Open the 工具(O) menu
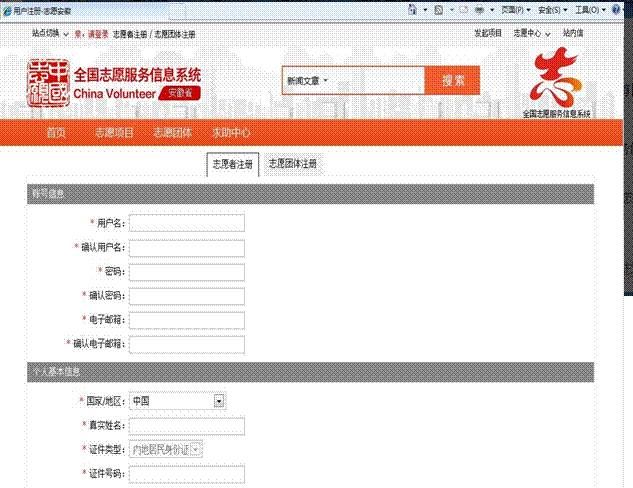The height and width of the screenshot is (488, 633). (x=590, y=10)
